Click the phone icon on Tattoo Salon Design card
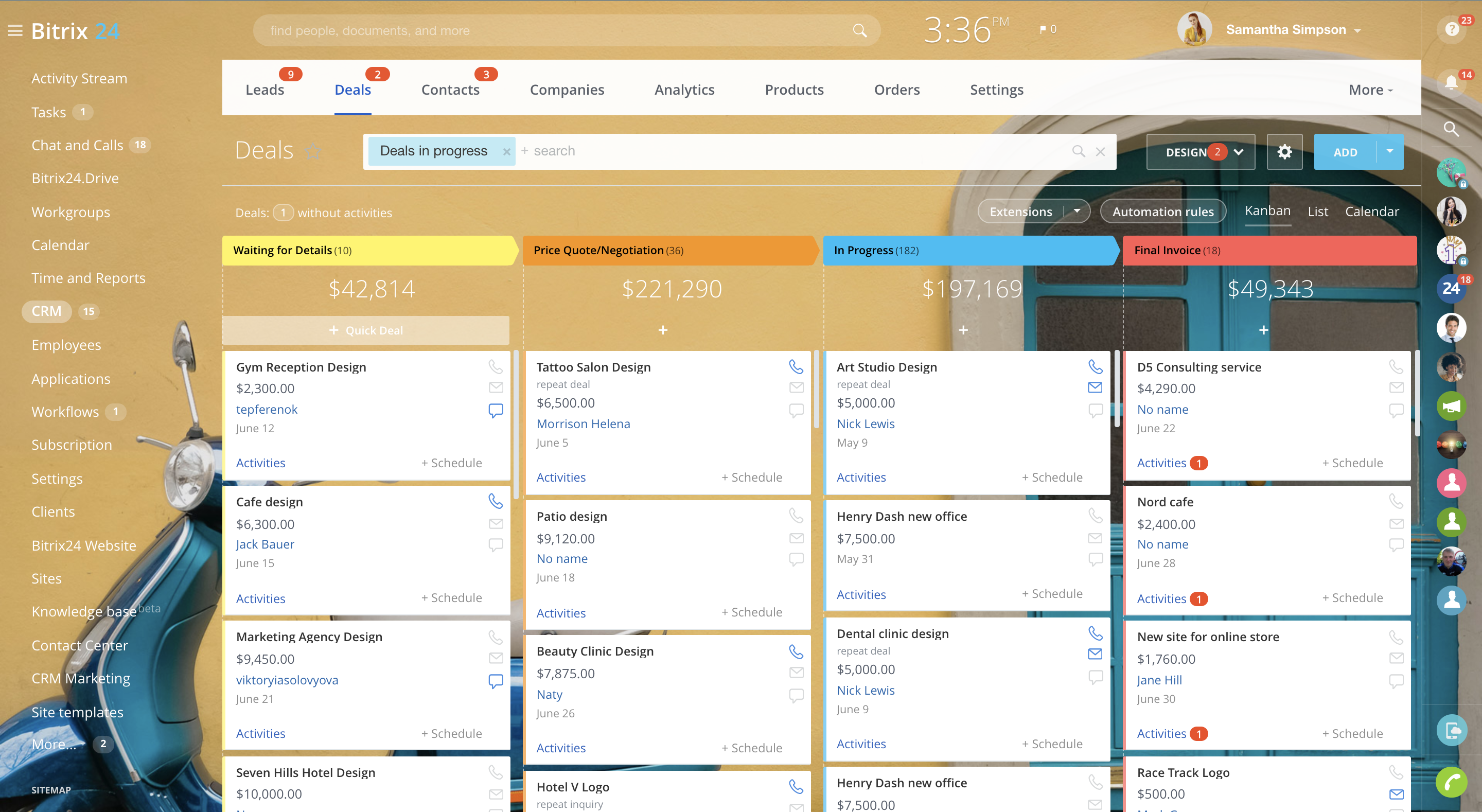Image resolution: width=1482 pixels, height=812 pixels. point(796,366)
